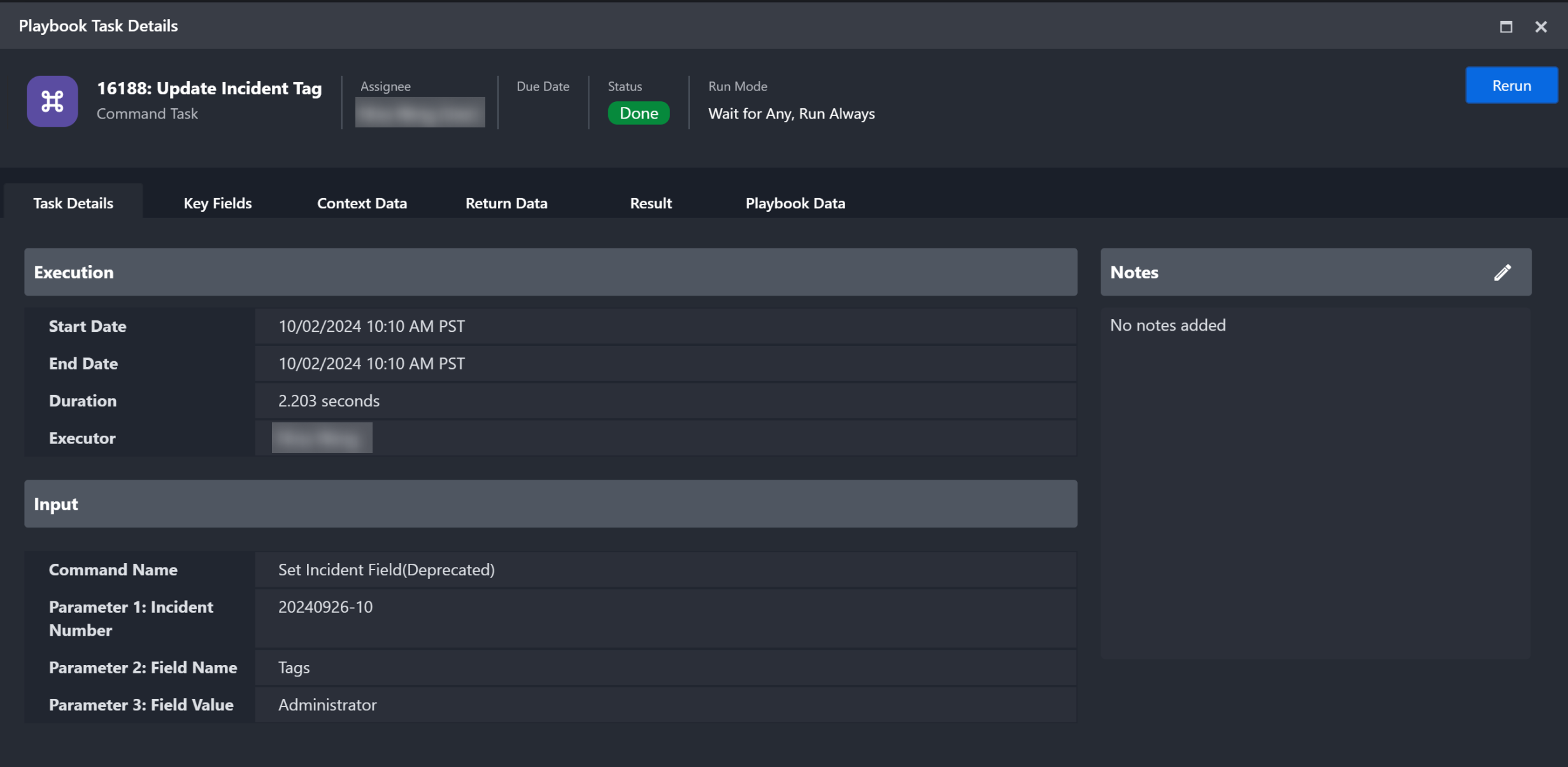Viewport: 1568px width, 767px height.
Task: Click the Task Details tab
Action: (73, 203)
